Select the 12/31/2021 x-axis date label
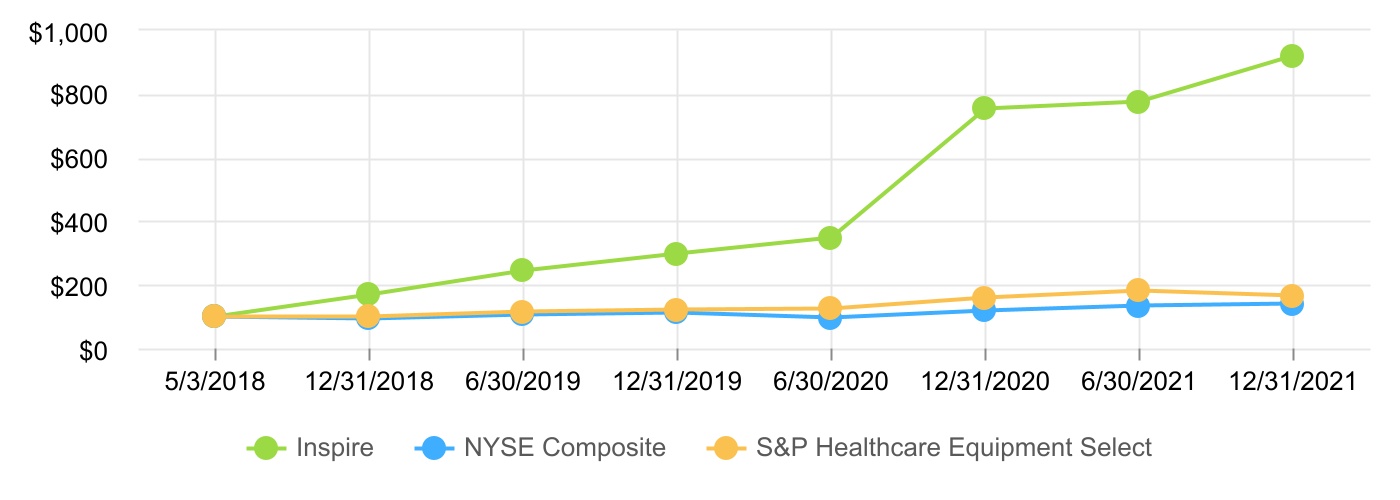This screenshot has width=1400, height=500. (x=1292, y=382)
